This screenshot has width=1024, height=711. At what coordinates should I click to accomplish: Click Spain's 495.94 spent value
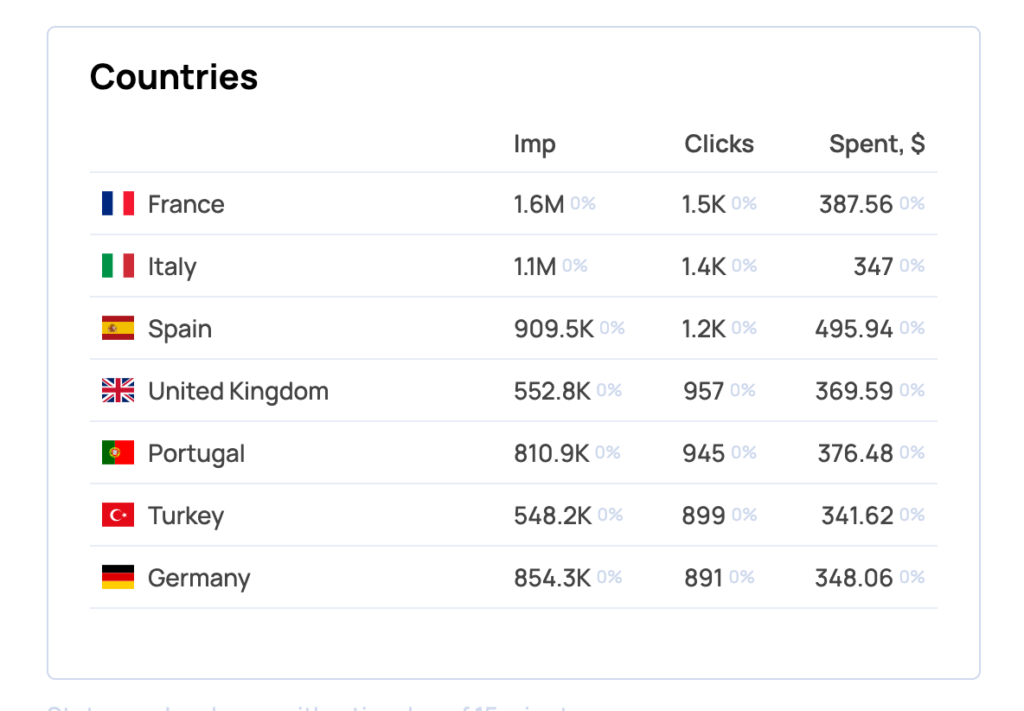coord(854,329)
